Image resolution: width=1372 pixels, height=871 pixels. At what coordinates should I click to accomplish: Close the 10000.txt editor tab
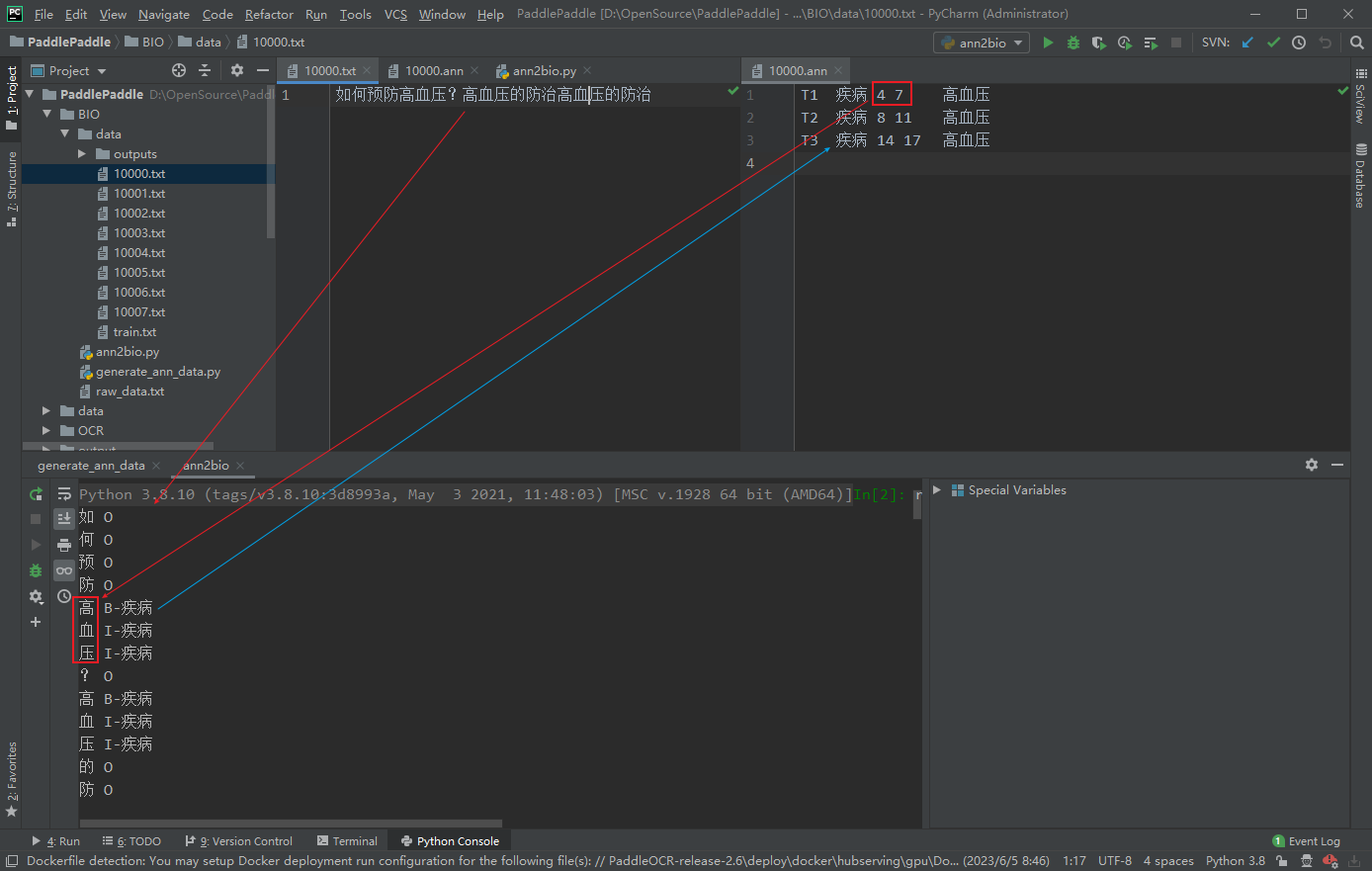coord(367,70)
